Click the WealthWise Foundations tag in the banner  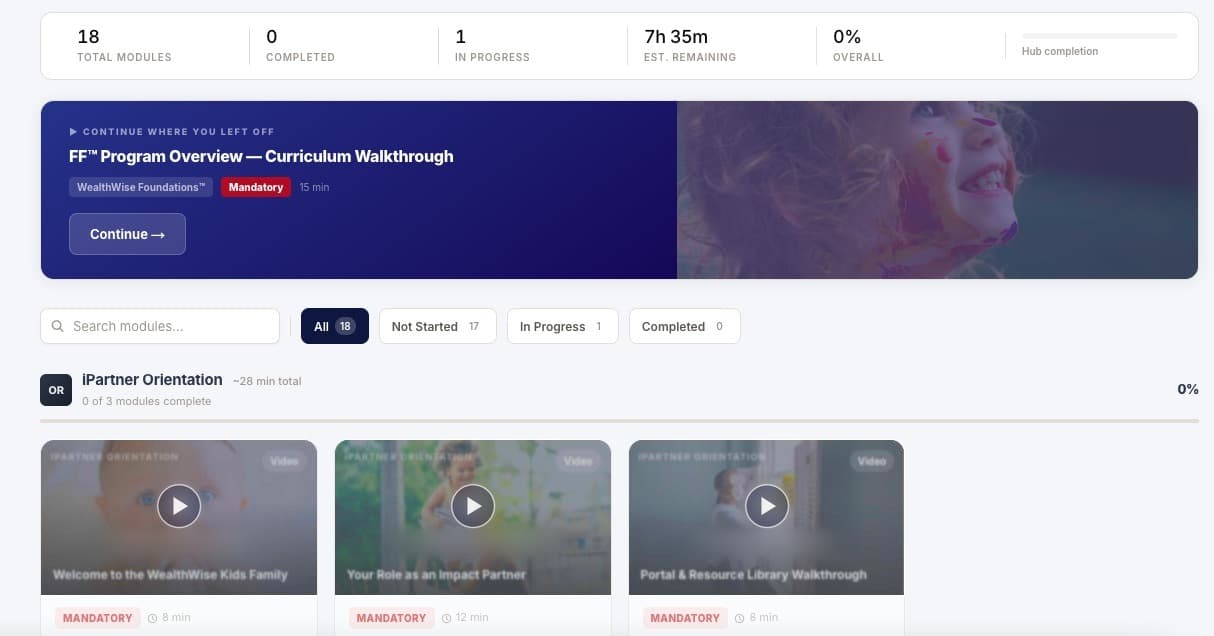point(141,187)
